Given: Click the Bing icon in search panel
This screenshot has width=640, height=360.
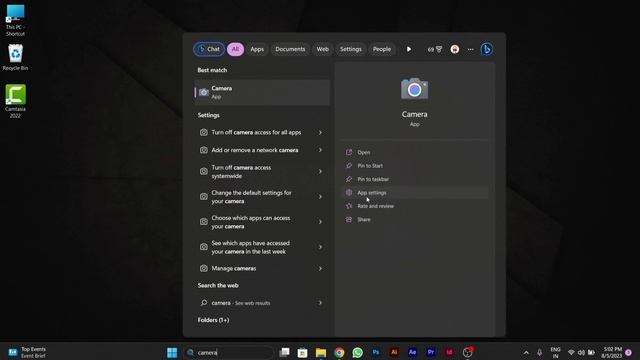Looking at the screenshot, I should coord(487,49).
